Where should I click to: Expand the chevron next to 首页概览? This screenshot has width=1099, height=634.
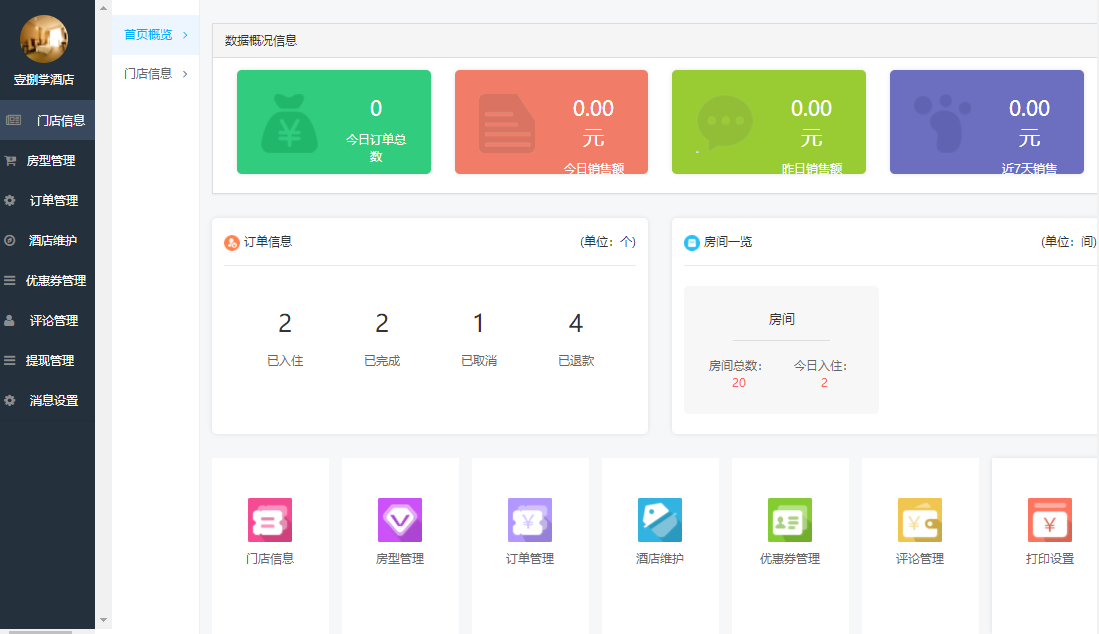pos(185,34)
